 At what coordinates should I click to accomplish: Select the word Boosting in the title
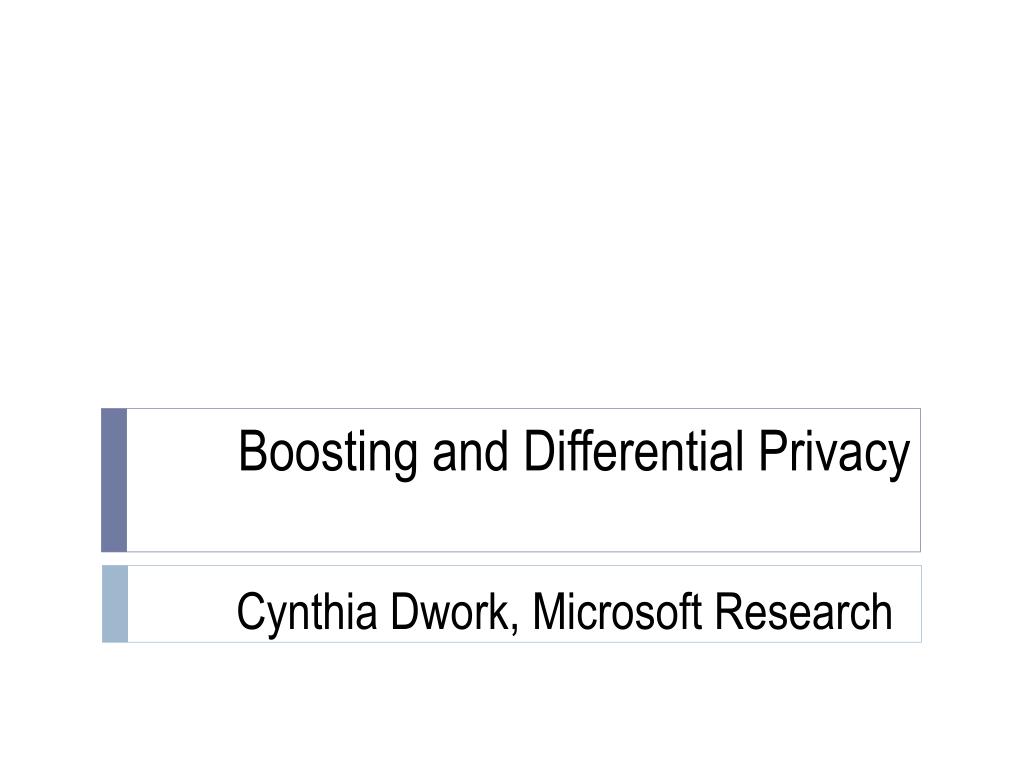click(x=328, y=453)
